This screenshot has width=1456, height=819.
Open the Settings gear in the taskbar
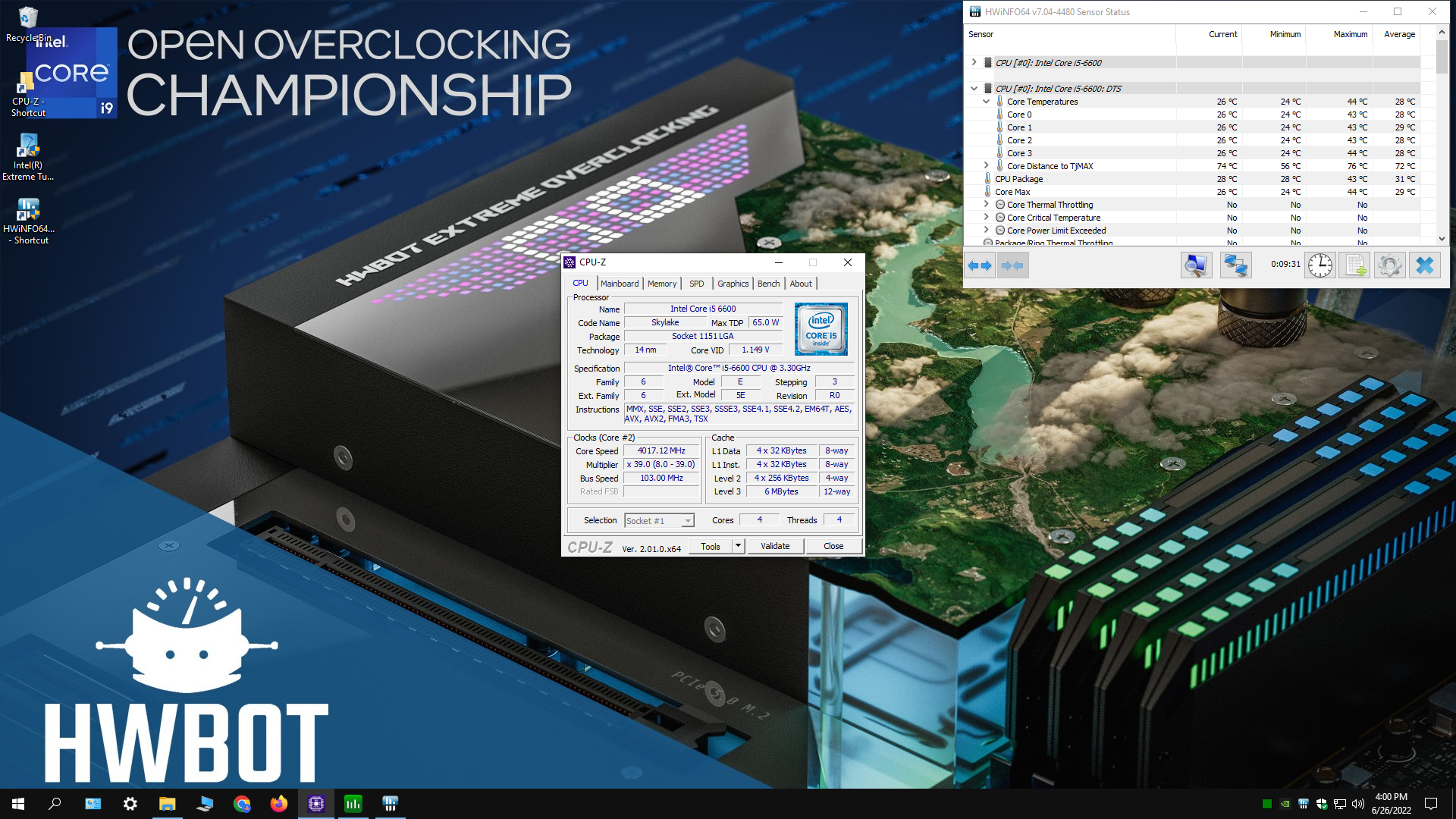pos(130,804)
